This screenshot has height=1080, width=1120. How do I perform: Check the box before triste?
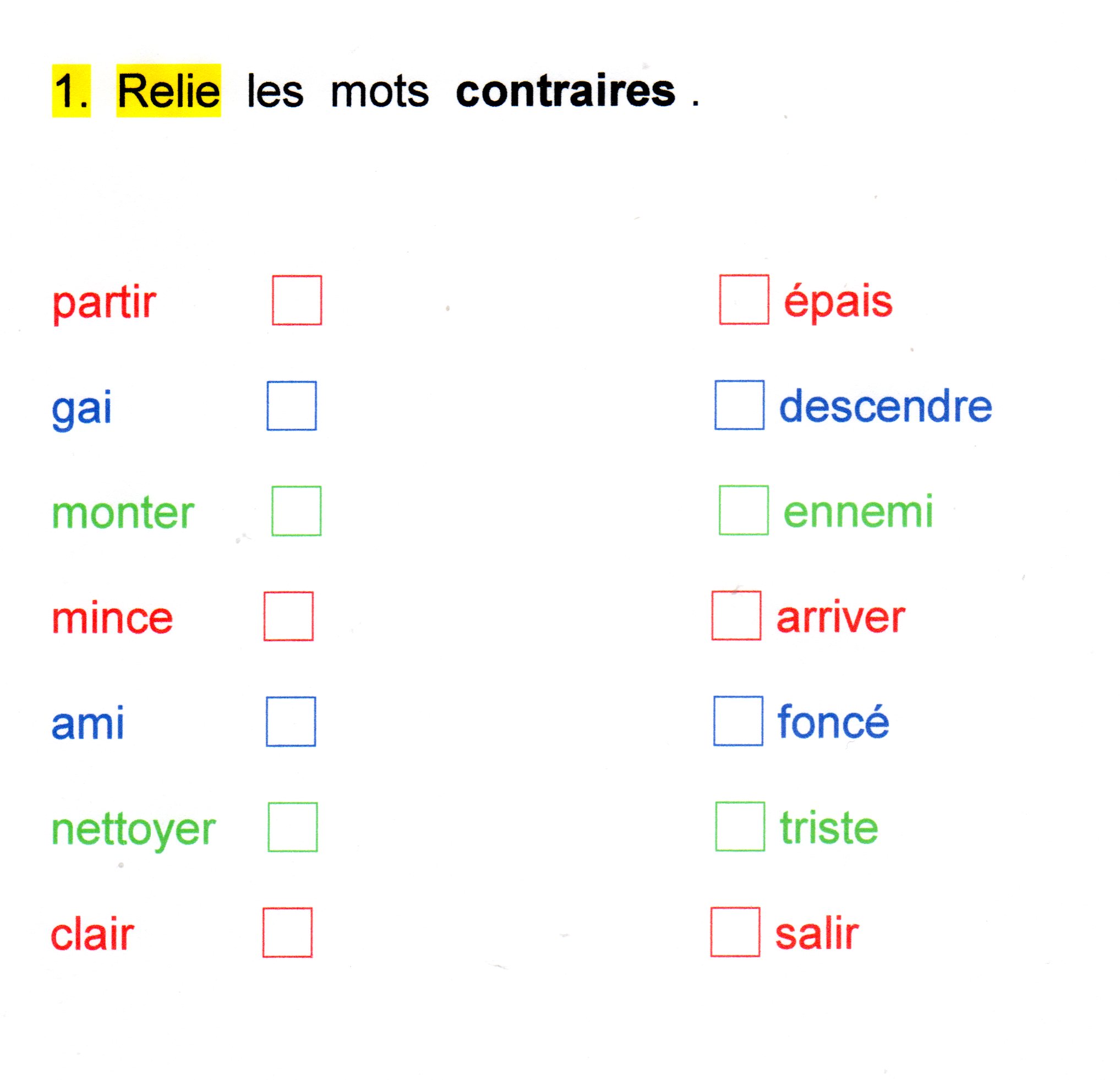pos(740,826)
